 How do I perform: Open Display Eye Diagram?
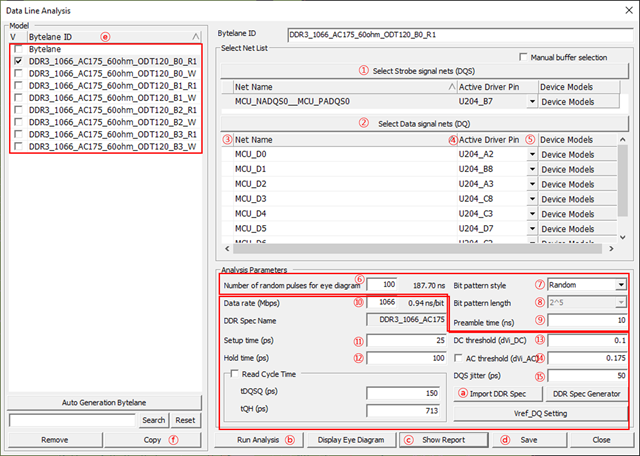pos(350,439)
